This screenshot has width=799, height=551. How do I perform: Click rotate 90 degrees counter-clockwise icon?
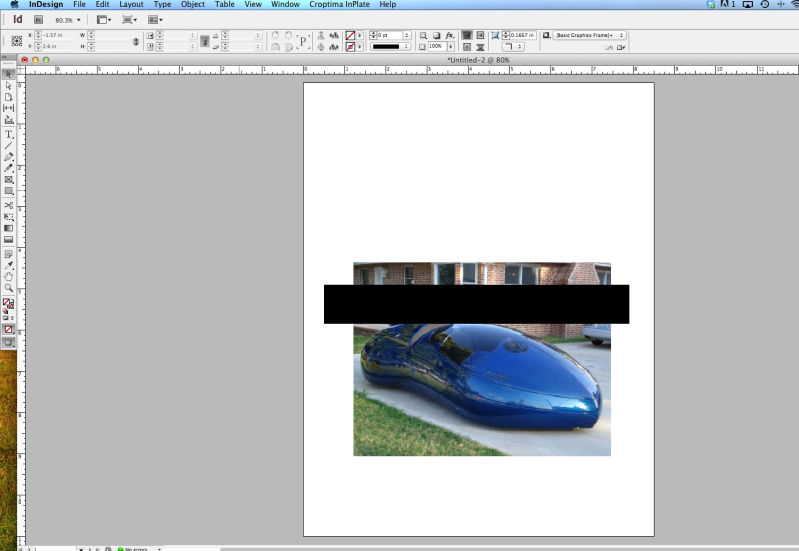[x=288, y=35]
